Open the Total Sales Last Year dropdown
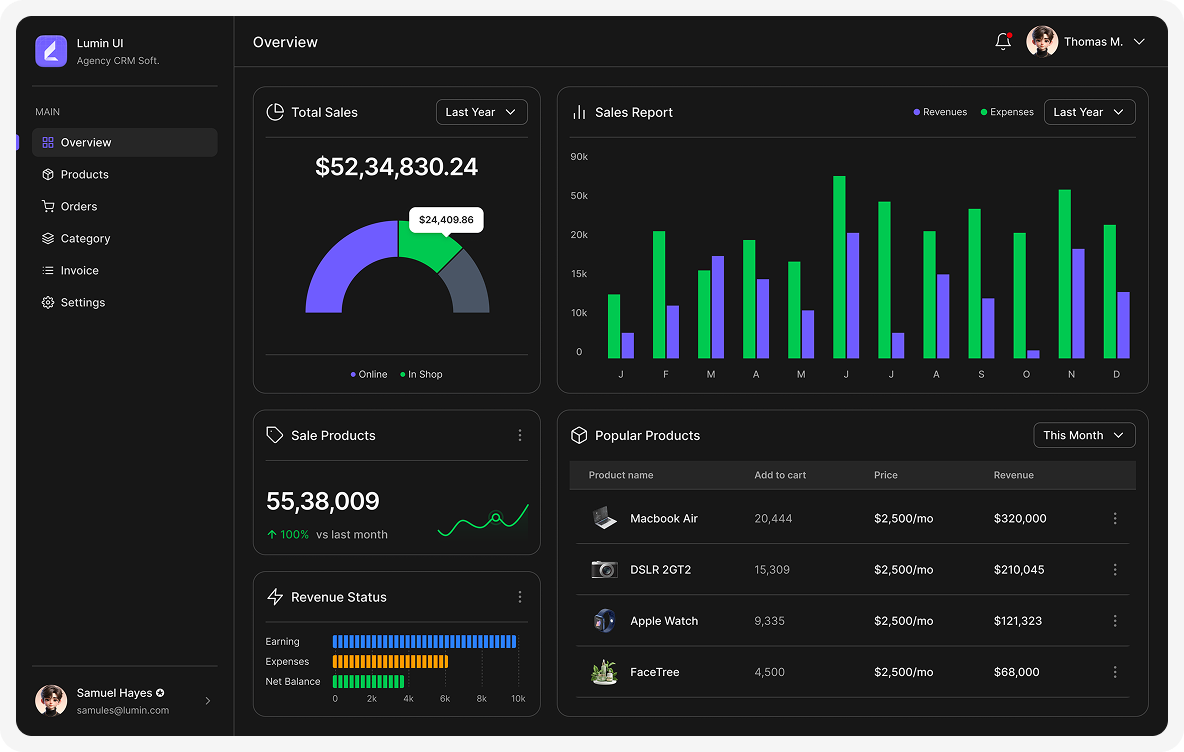Image resolution: width=1184 pixels, height=752 pixels. coord(481,112)
